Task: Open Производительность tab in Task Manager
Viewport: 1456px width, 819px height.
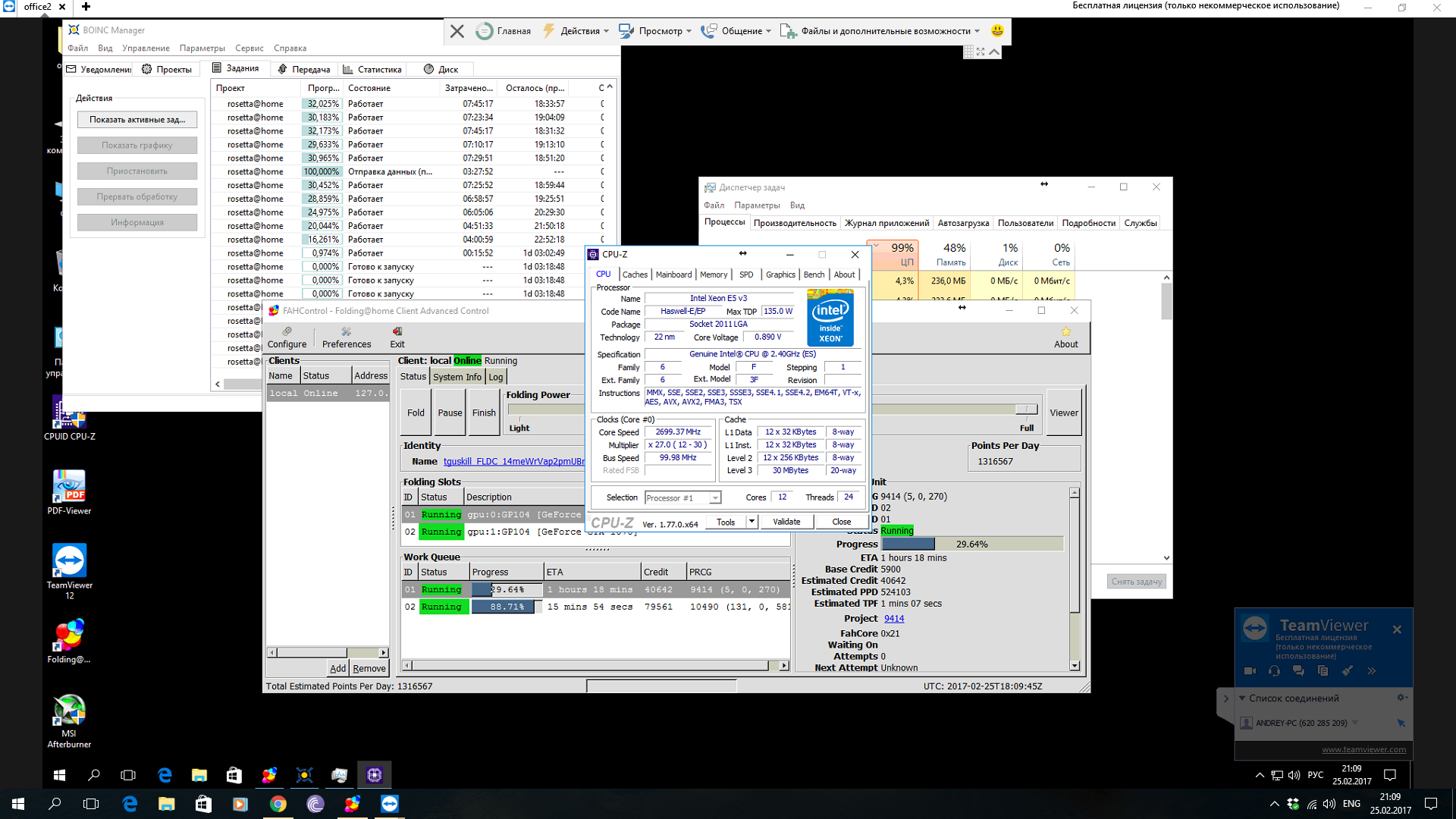Action: 794,223
